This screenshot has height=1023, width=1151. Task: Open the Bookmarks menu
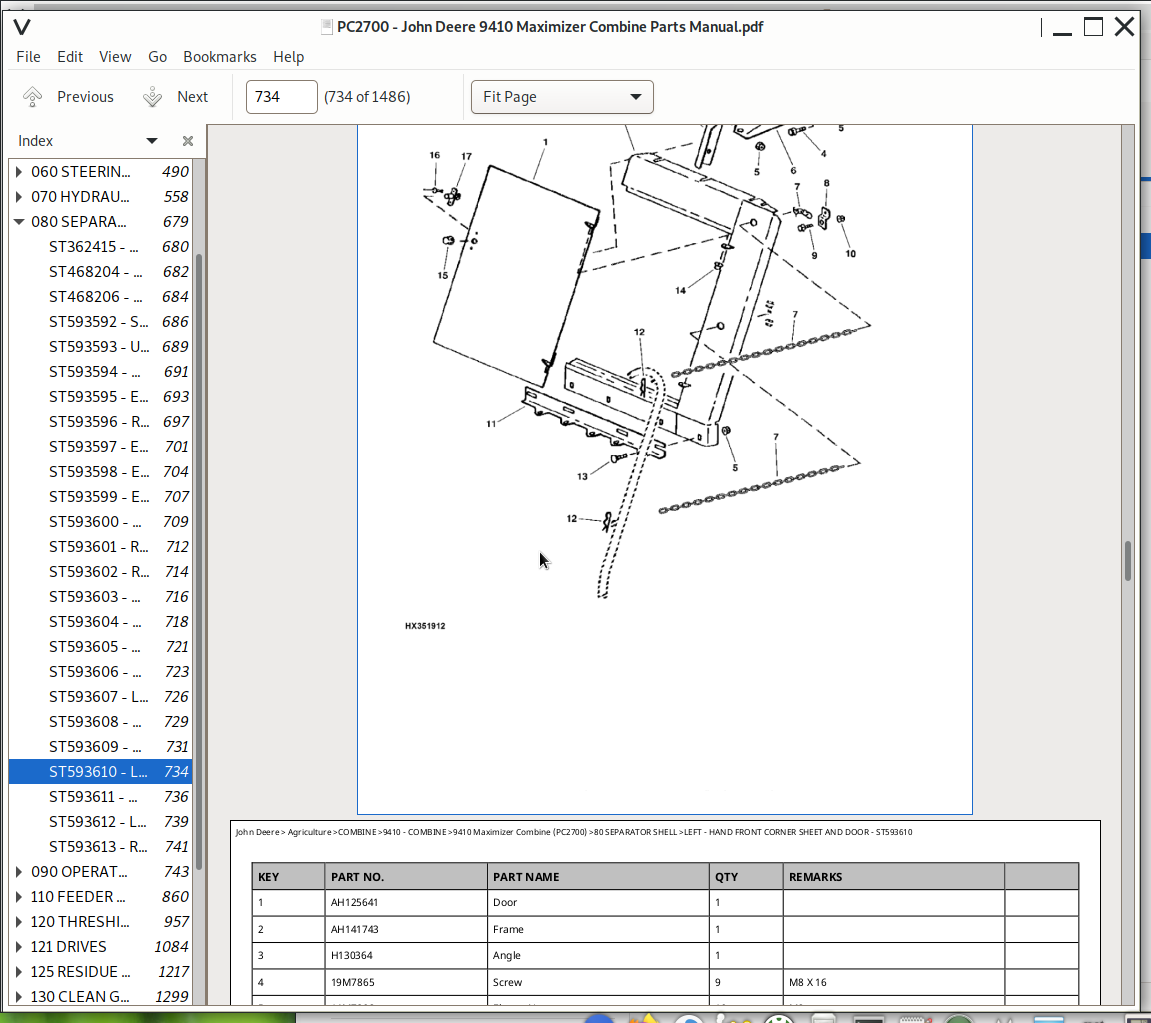(219, 57)
